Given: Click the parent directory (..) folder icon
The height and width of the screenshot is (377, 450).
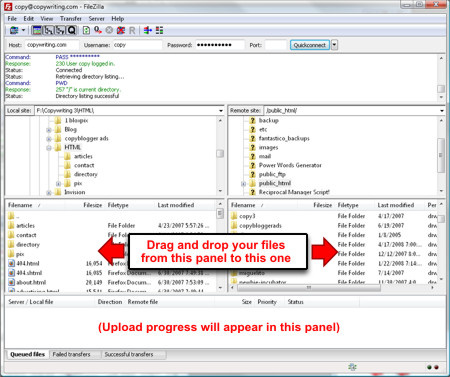Looking at the screenshot, I should click(11, 216).
